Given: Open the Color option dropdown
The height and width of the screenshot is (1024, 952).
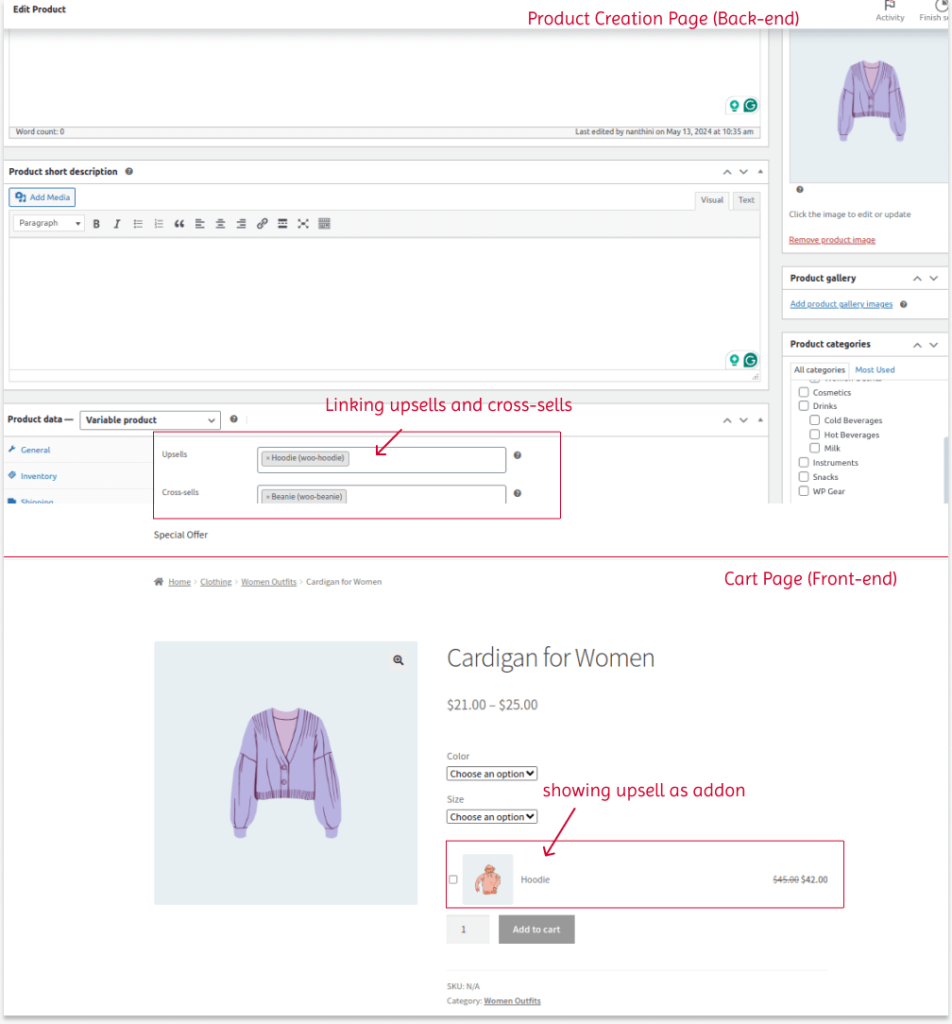Looking at the screenshot, I should tap(492, 774).
